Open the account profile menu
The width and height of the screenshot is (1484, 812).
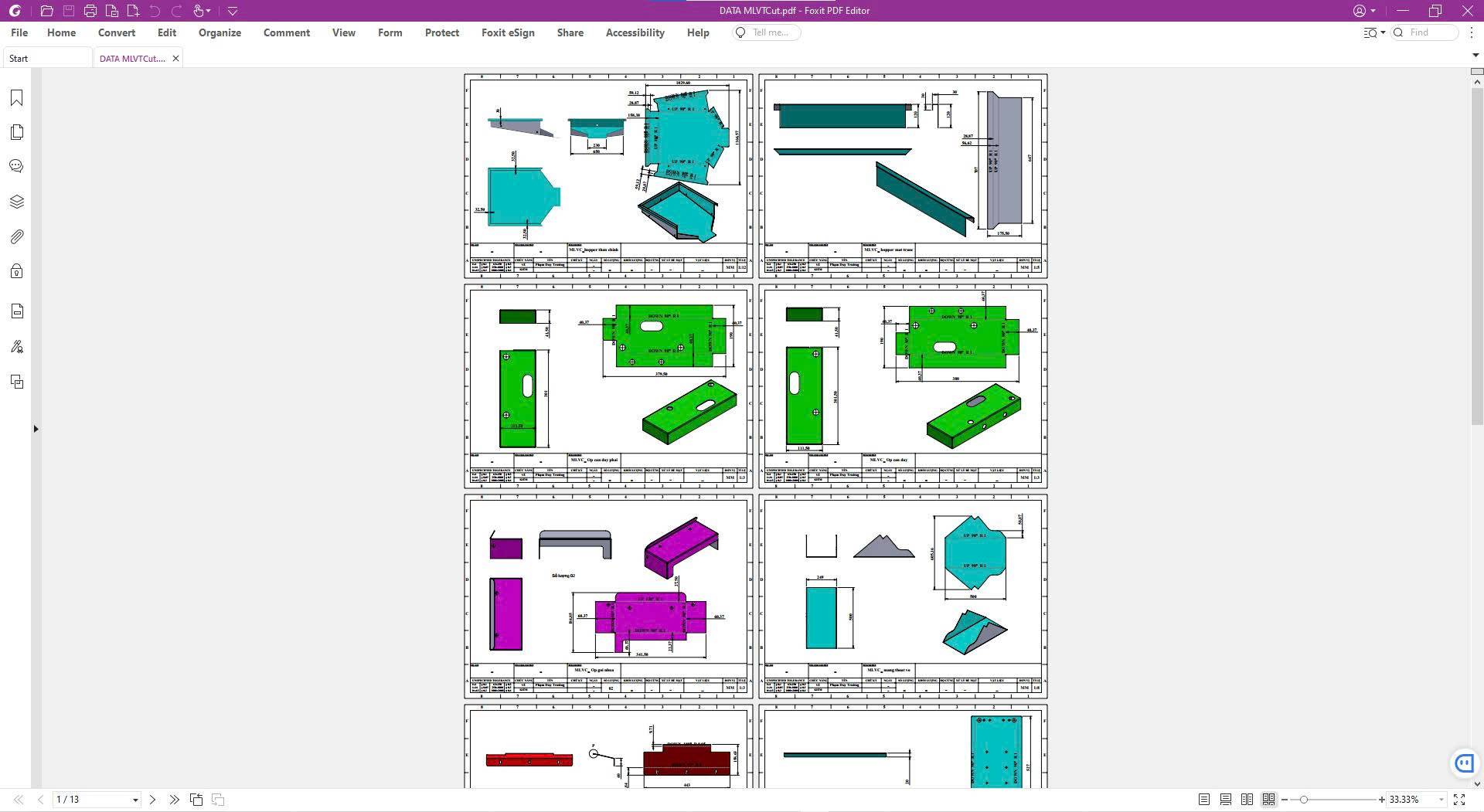pos(1364,11)
